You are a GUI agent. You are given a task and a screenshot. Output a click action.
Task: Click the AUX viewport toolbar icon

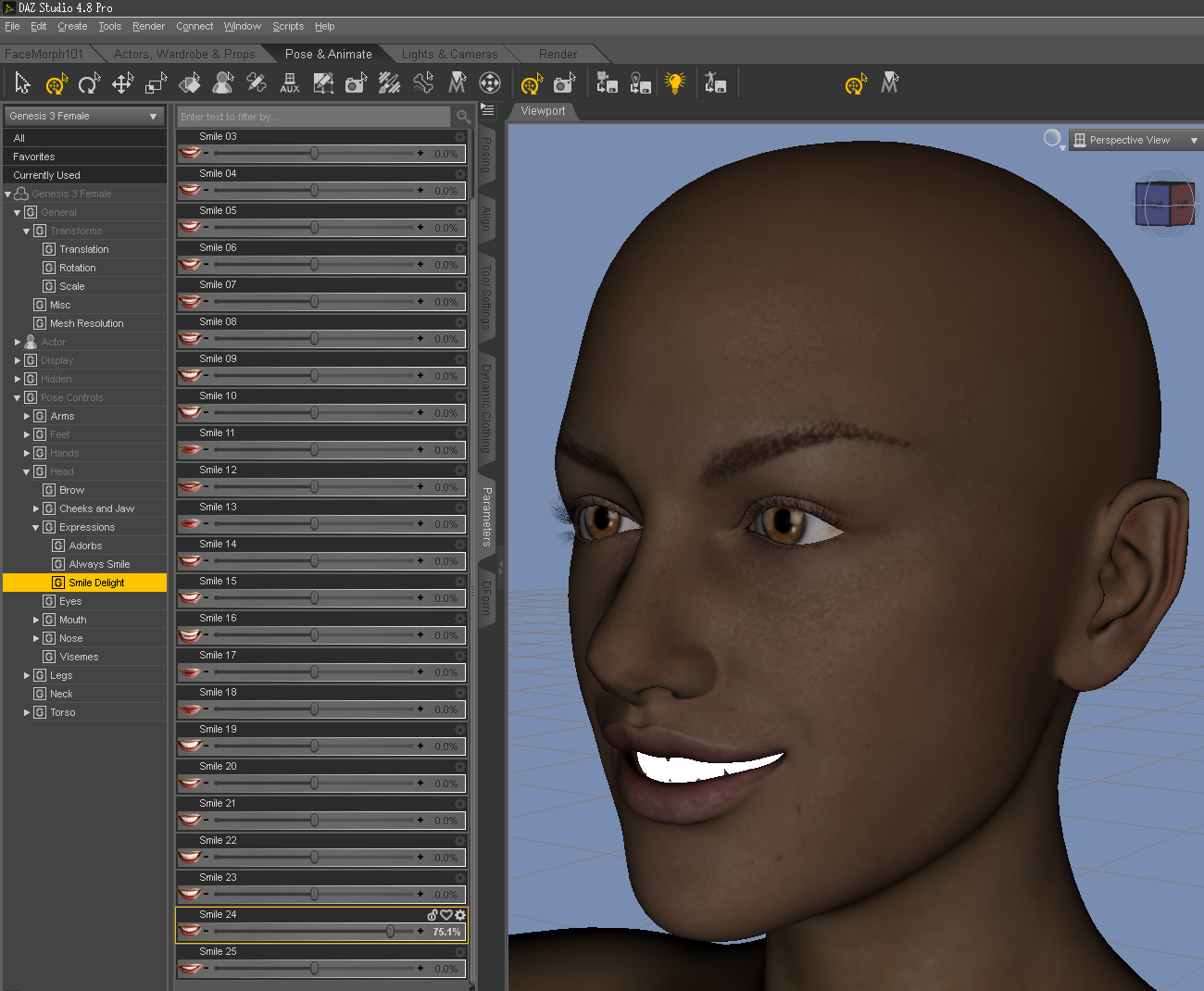point(290,84)
